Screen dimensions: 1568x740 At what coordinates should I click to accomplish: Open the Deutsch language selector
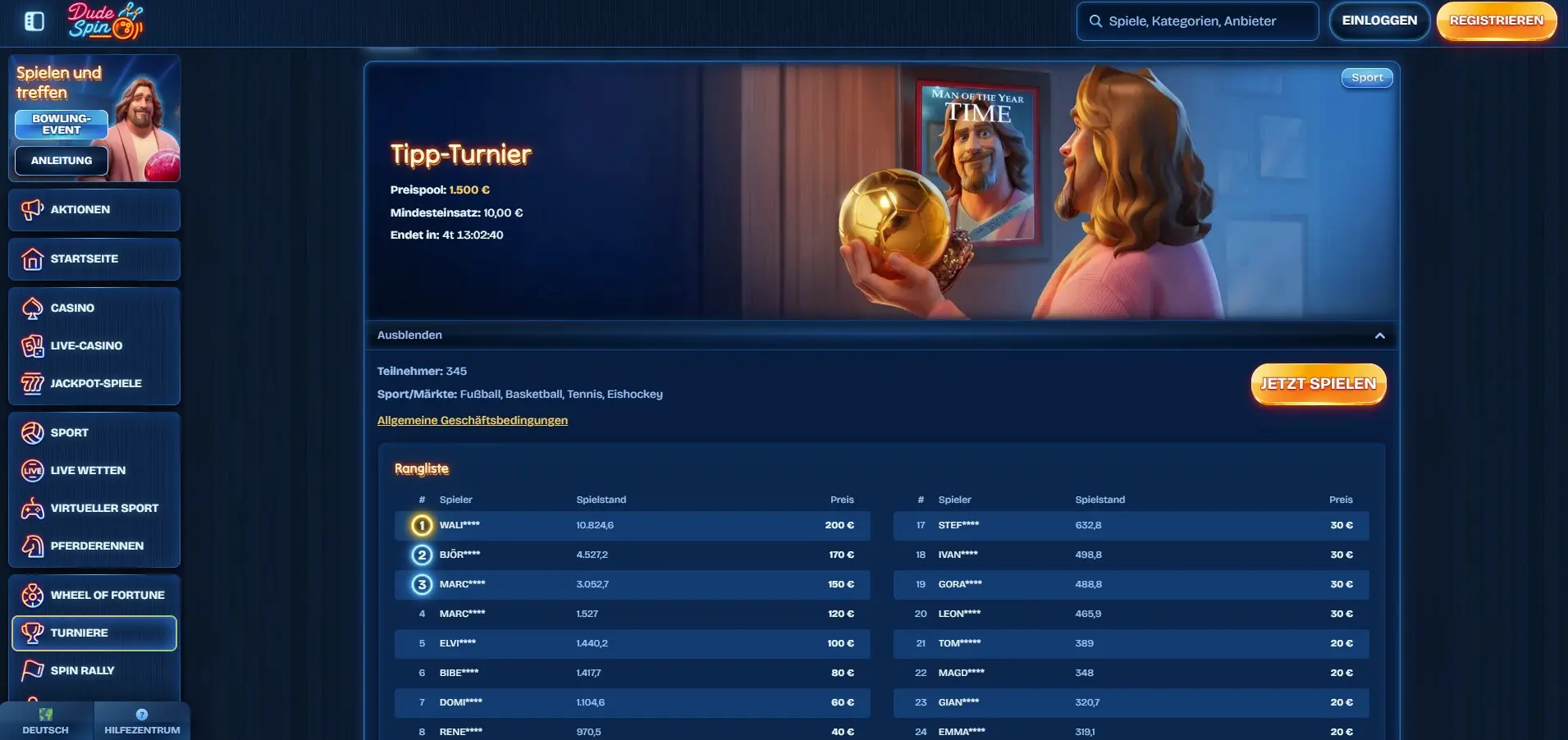point(46,721)
